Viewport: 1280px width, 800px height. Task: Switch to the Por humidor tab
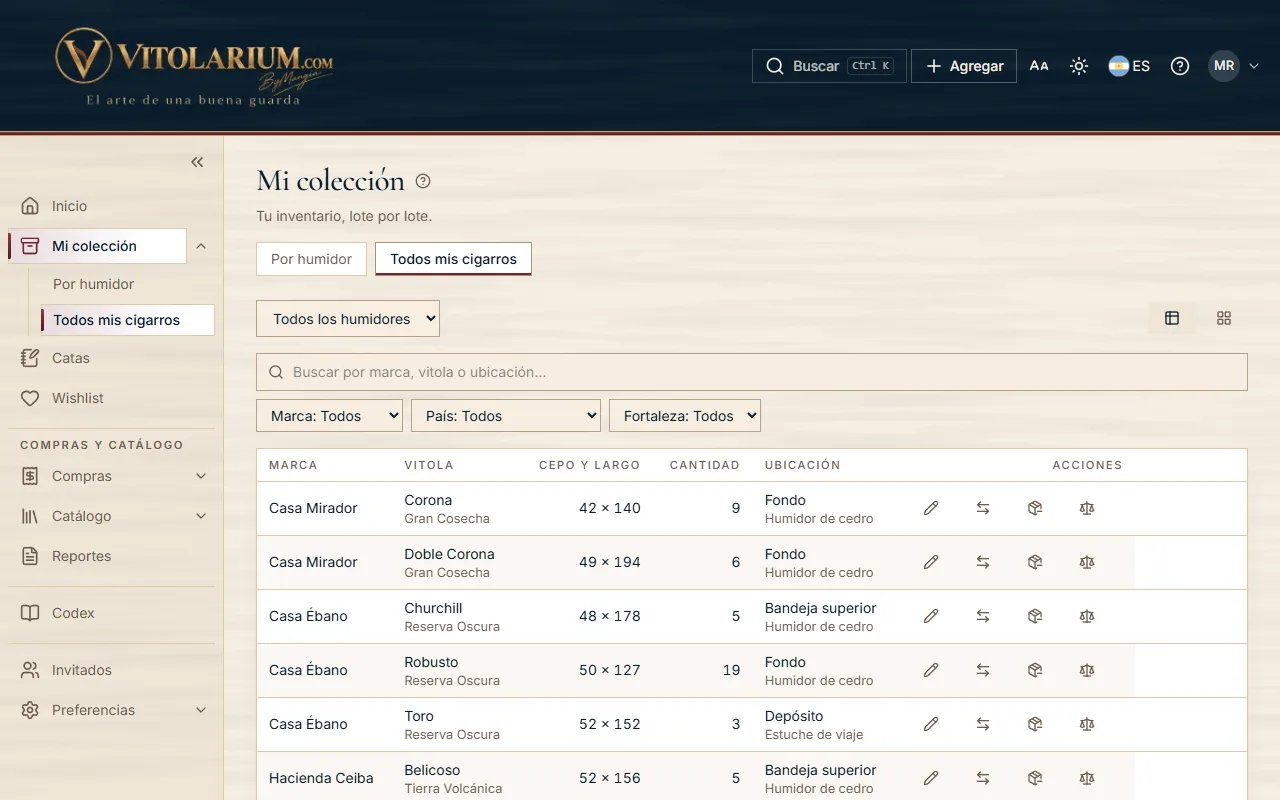click(x=311, y=259)
